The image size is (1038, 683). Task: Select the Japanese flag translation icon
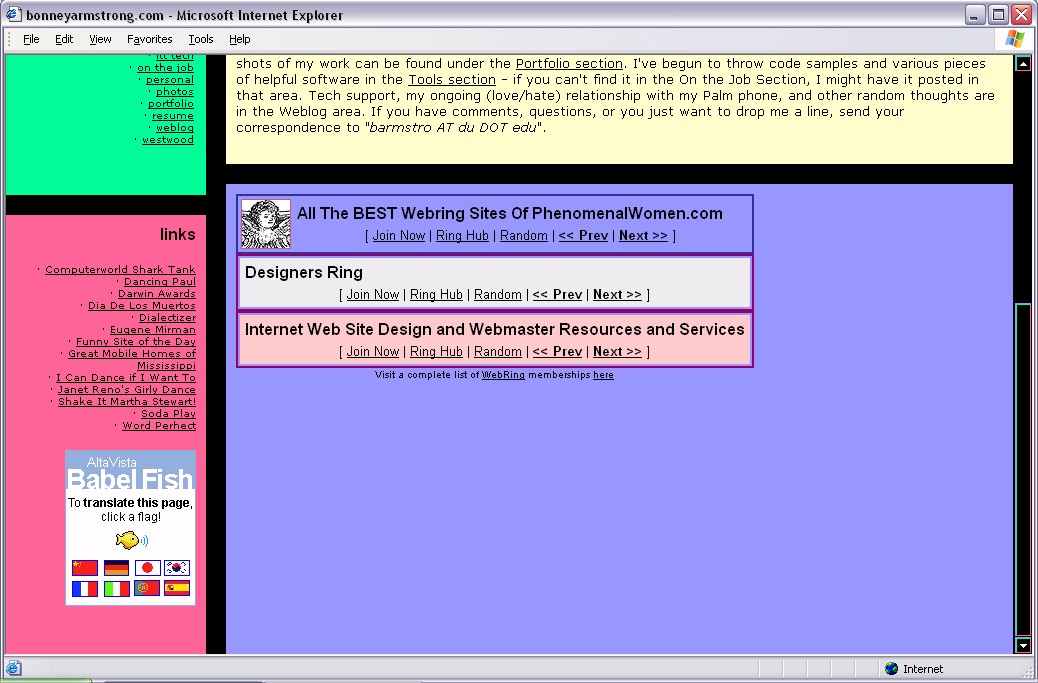click(147, 568)
